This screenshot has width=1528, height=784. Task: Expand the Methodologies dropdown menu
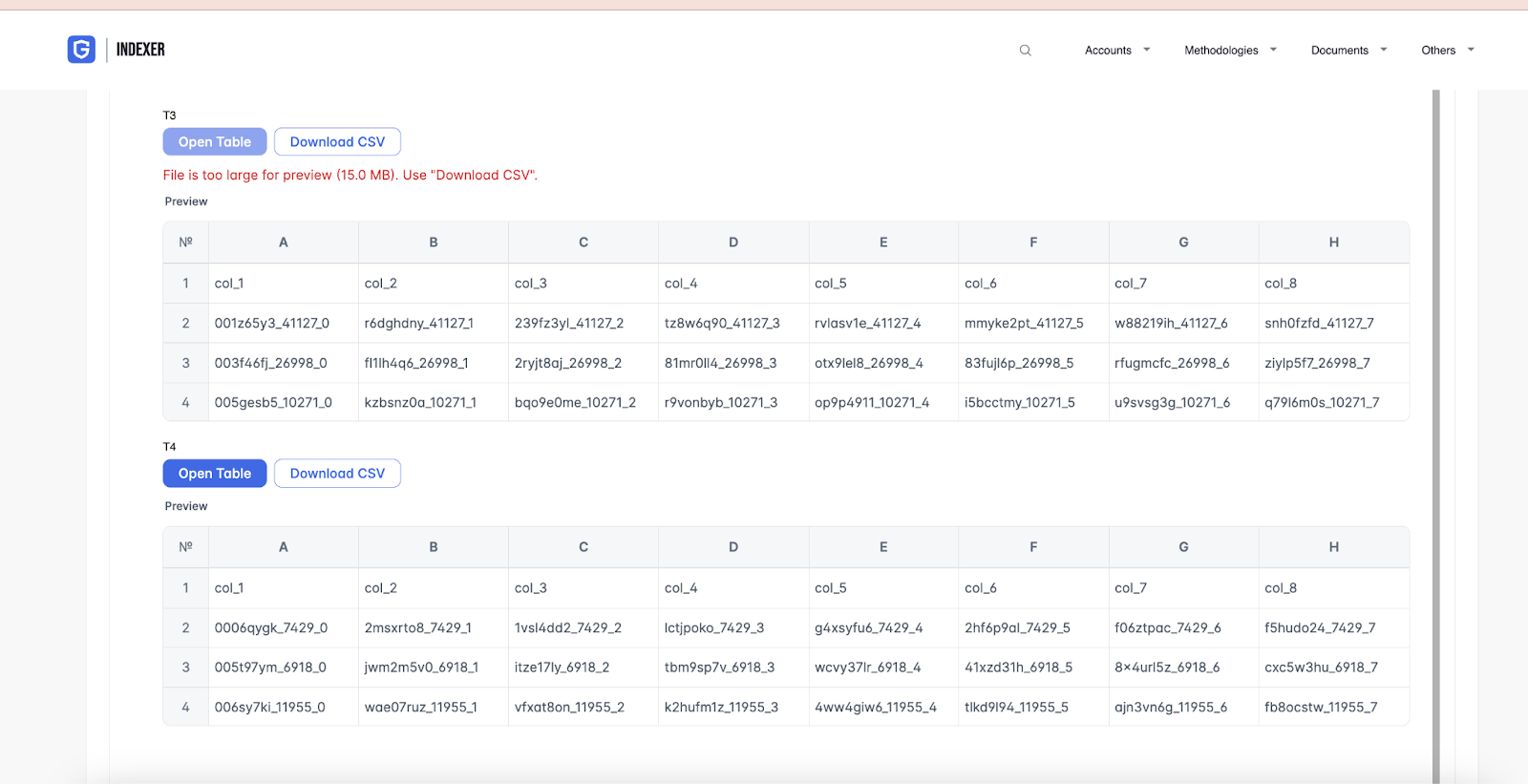click(1229, 51)
